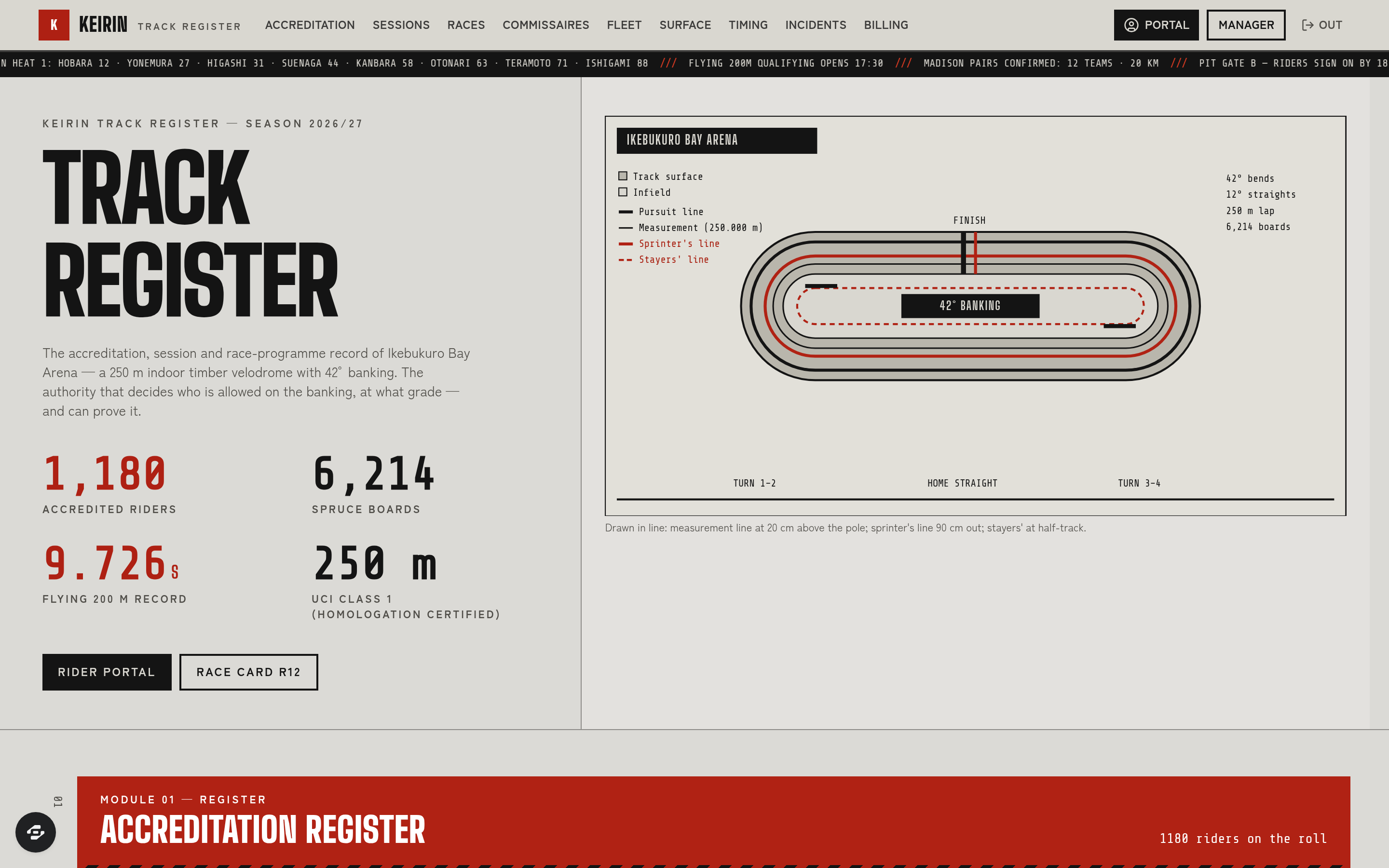Screen dimensions: 1389x868
Task: Click the Track surface legend swatch
Action: [623, 176]
